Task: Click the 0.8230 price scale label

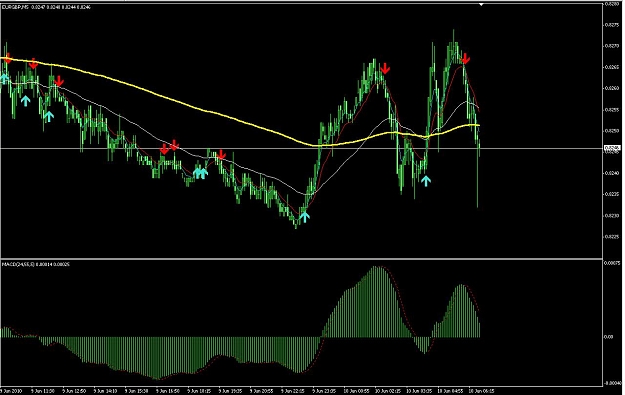Action: click(612, 216)
